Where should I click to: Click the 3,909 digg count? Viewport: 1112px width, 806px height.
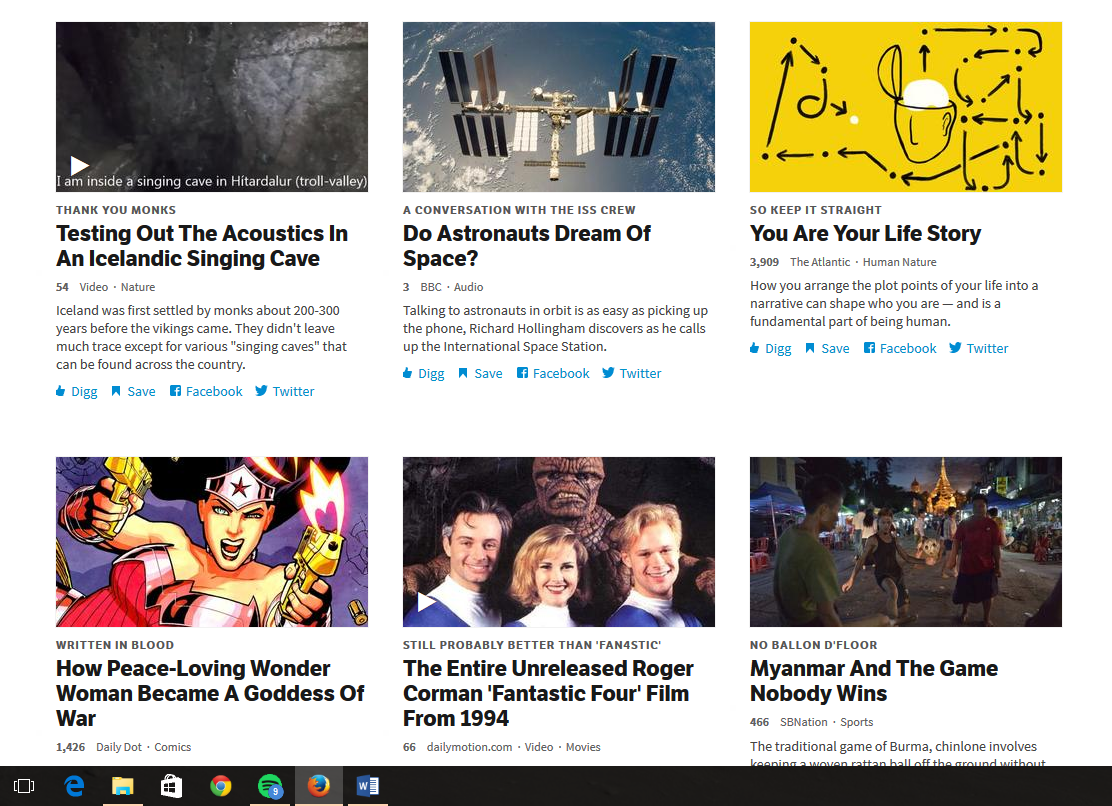click(x=764, y=262)
